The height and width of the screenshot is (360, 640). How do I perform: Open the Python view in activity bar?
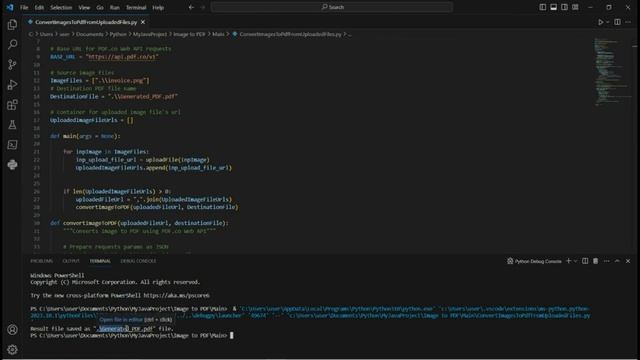pos(12,164)
